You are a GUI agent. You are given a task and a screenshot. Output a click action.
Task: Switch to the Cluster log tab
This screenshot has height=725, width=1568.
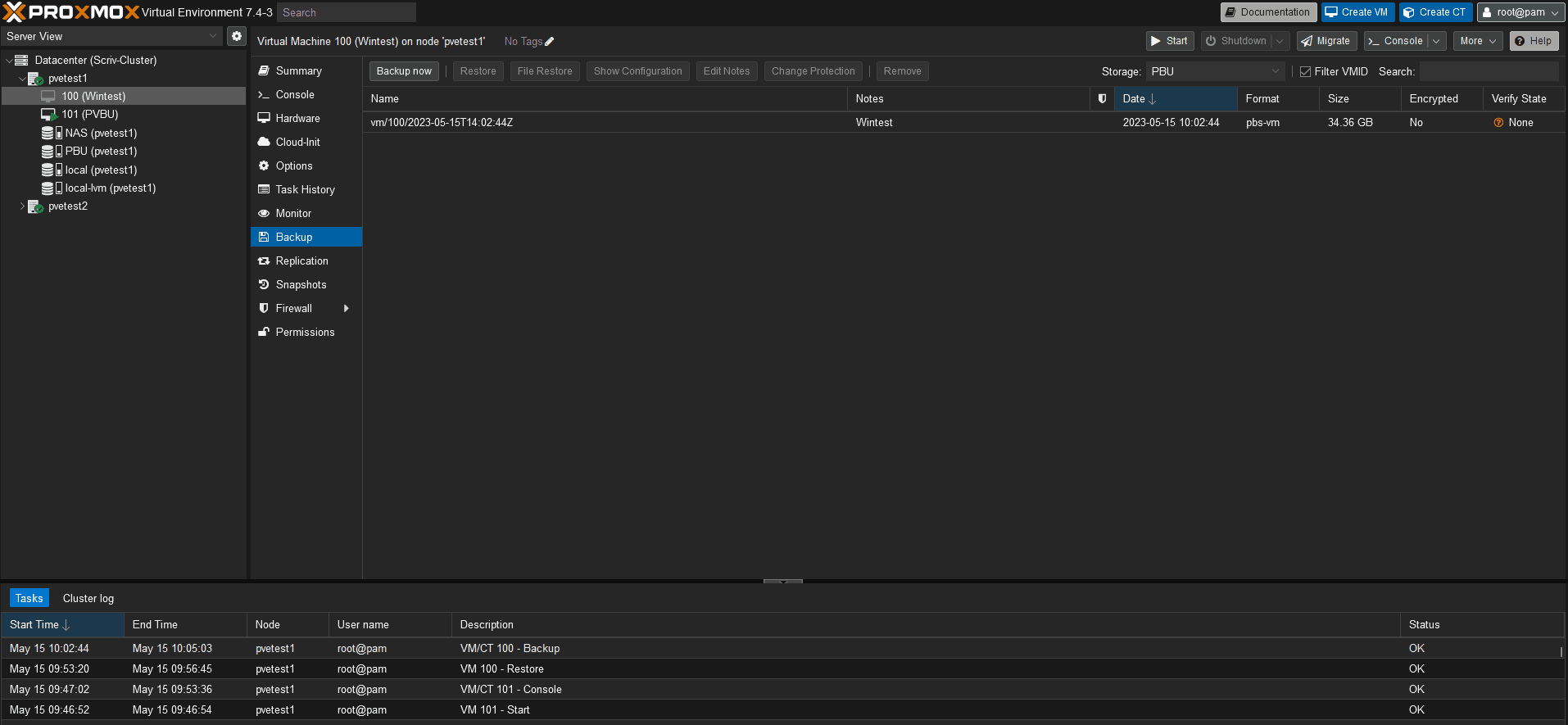[x=88, y=598]
